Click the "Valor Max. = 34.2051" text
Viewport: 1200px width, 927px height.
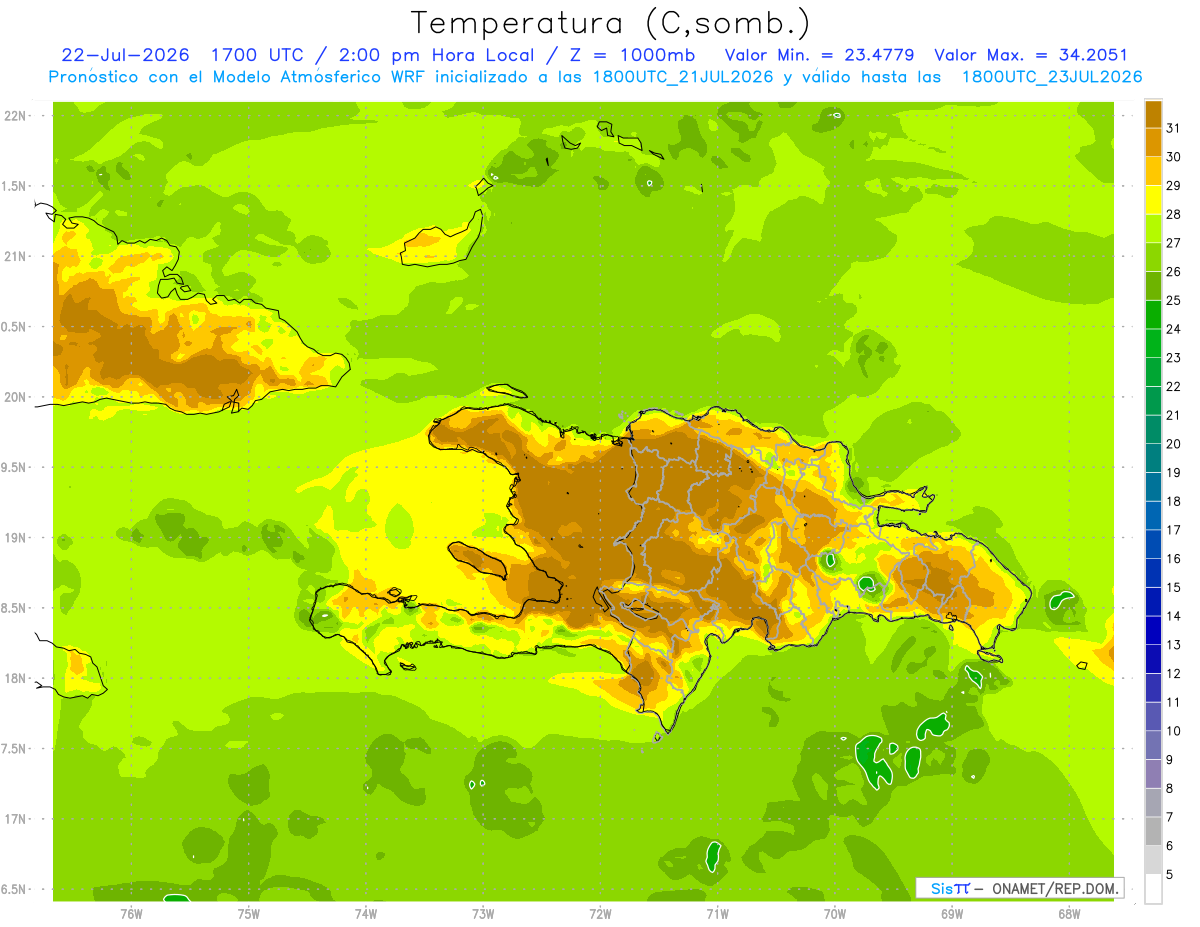(1031, 55)
